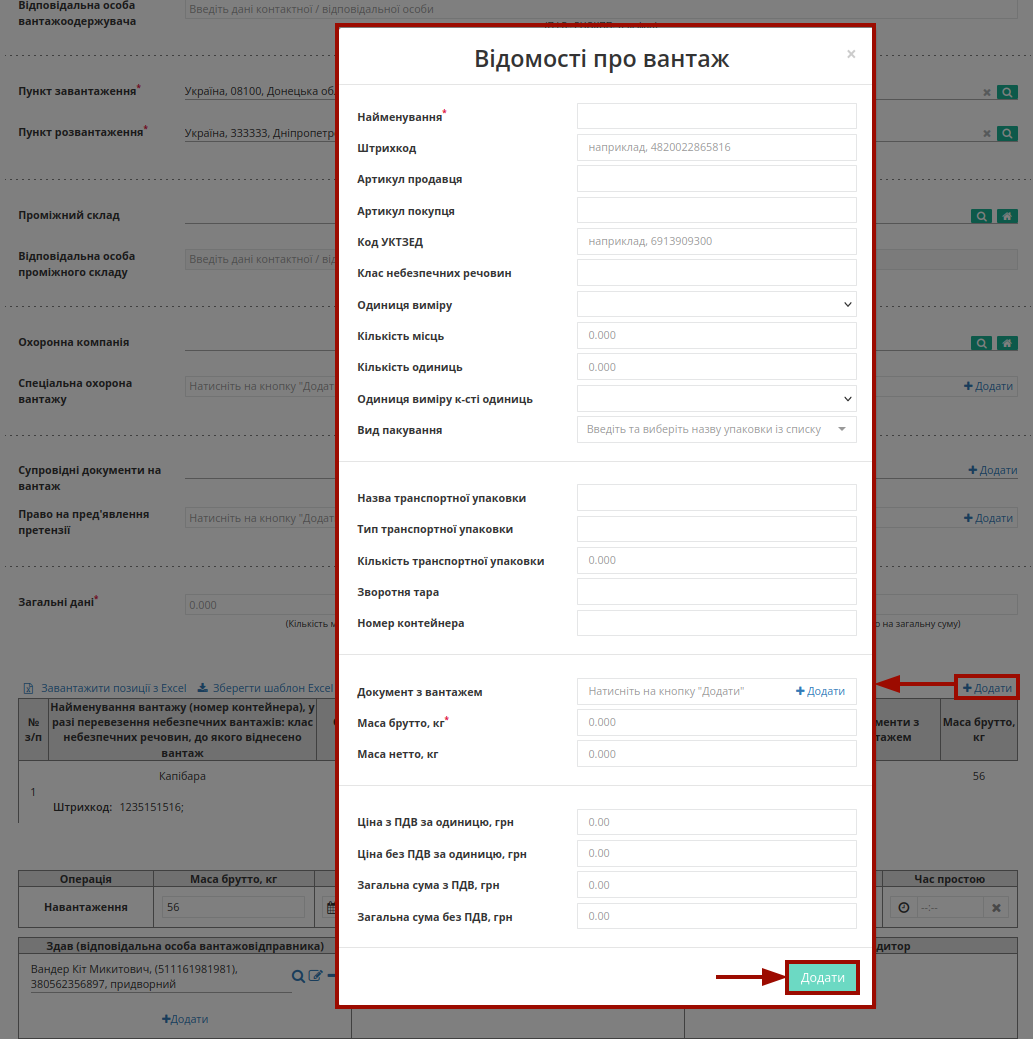Viewport: 1033px width, 1039px height.
Task: Click edit icon next to Вандер Кіт Микитович
Action: click(315, 975)
